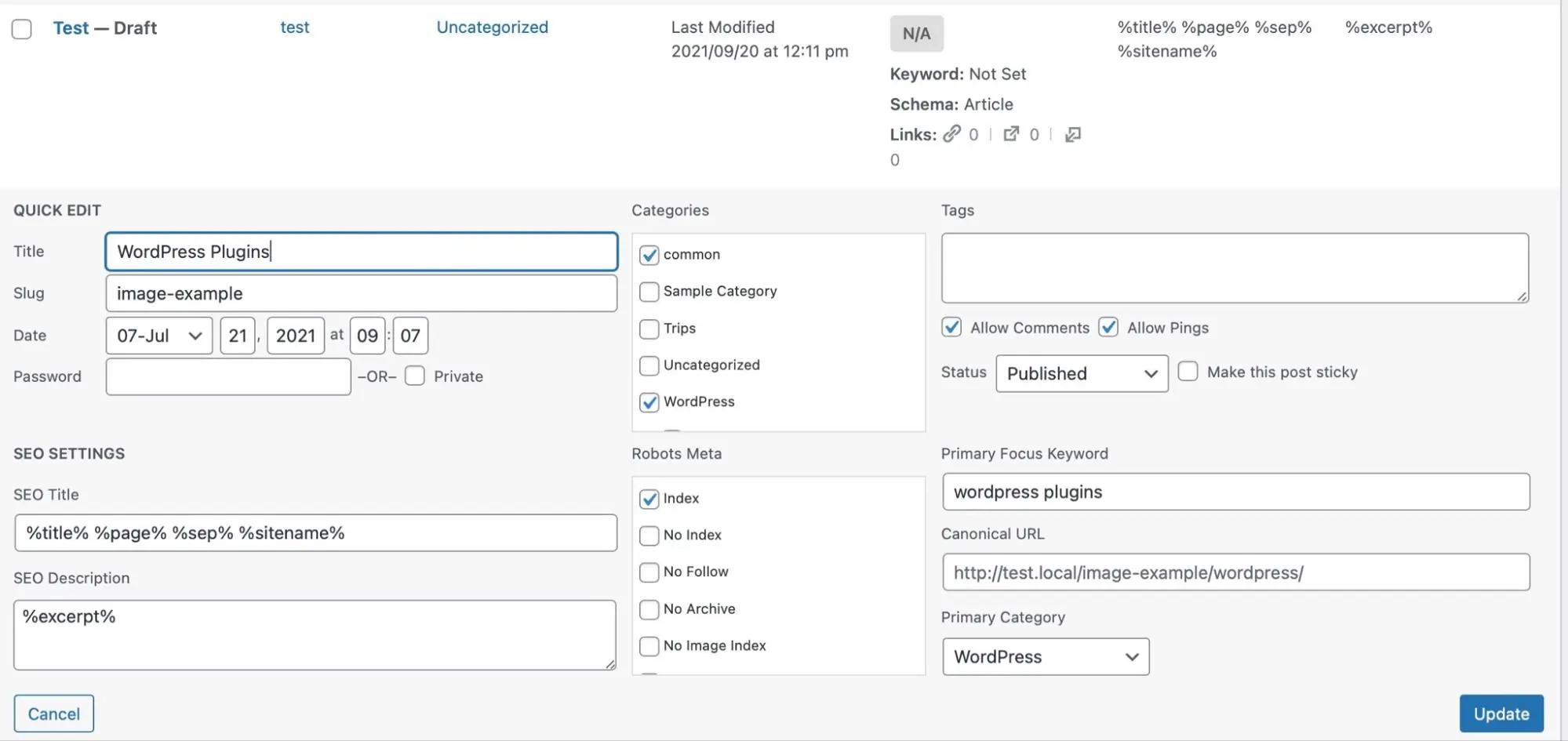Mark the post as Private
Image resolution: width=1568 pixels, height=741 pixels.
(x=414, y=376)
